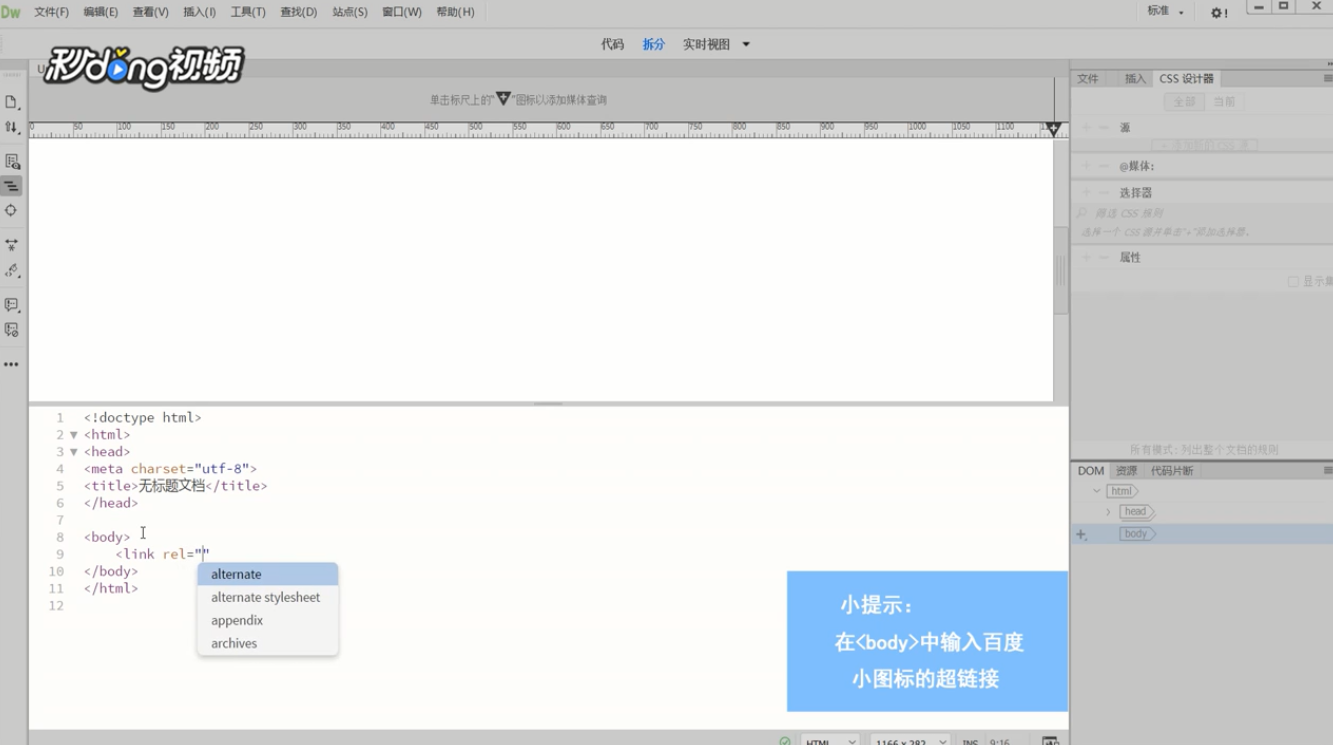The height and width of the screenshot is (745, 1333).
Task: Select the body tag in DOM tree
Action: pyautogui.click(x=1136, y=534)
